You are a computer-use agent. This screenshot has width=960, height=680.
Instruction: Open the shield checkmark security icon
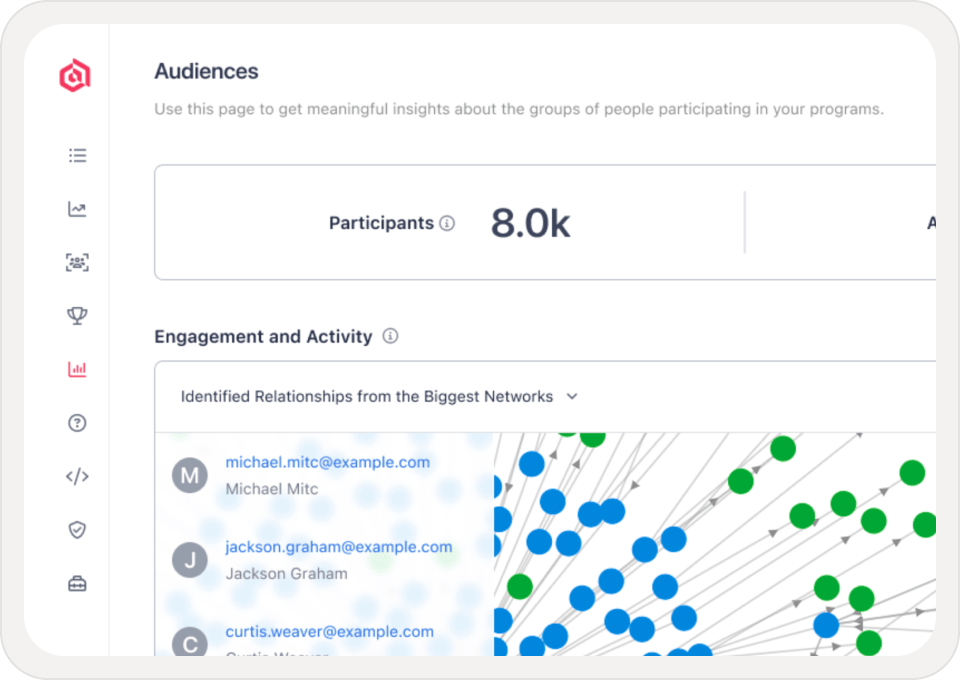coord(77,530)
